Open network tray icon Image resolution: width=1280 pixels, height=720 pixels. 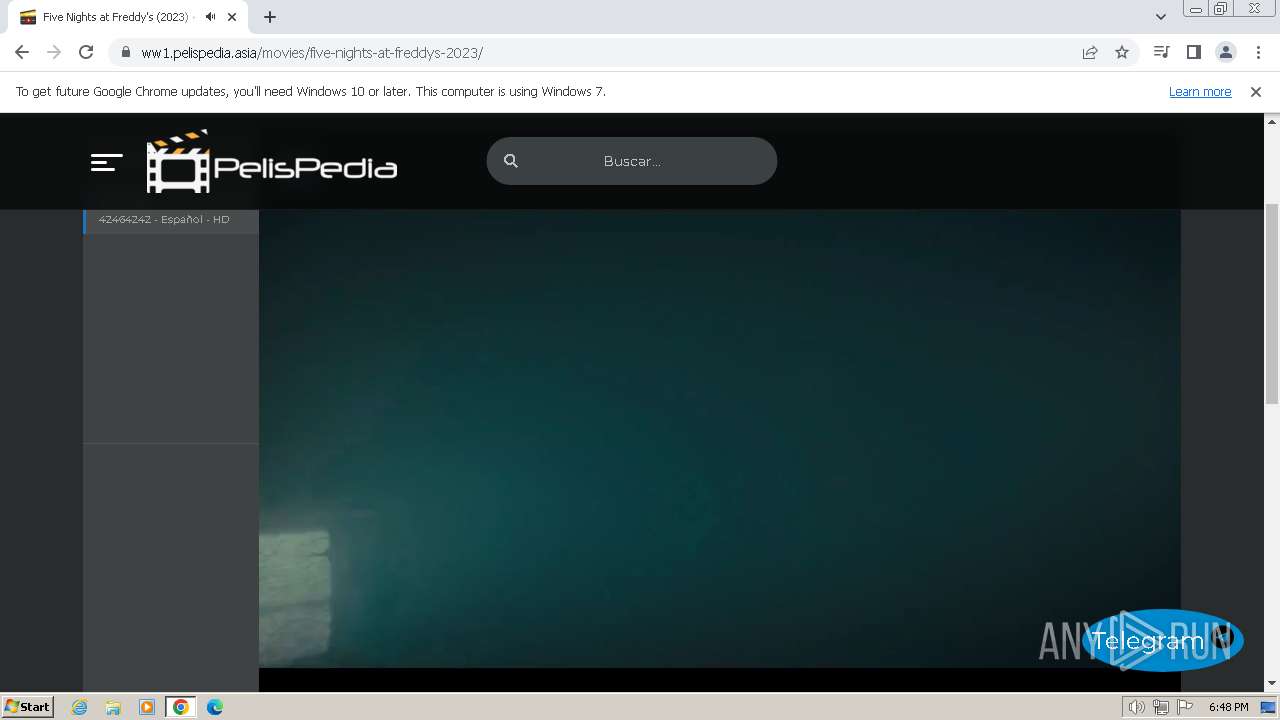[x=1160, y=707]
